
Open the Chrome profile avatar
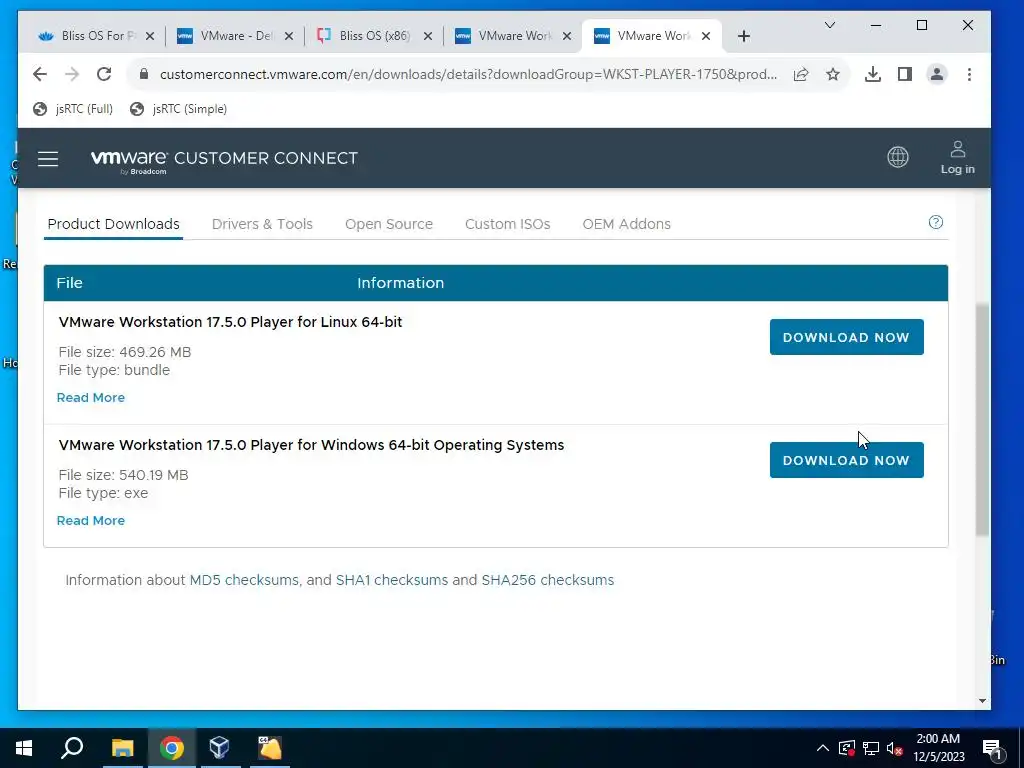click(x=936, y=74)
